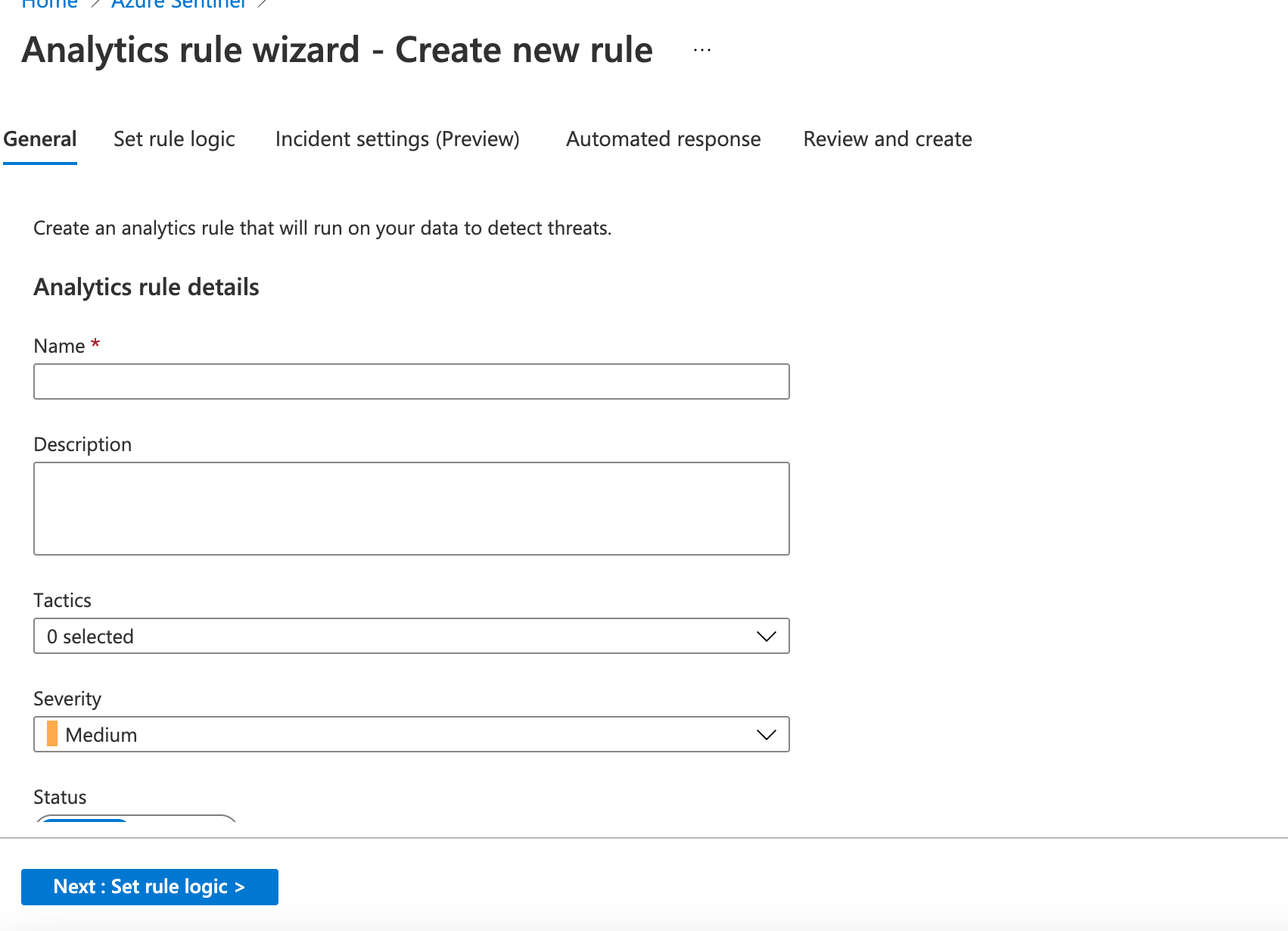Click the Name field label
Viewport: 1288px width, 931px height.
pyautogui.click(x=59, y=347)
